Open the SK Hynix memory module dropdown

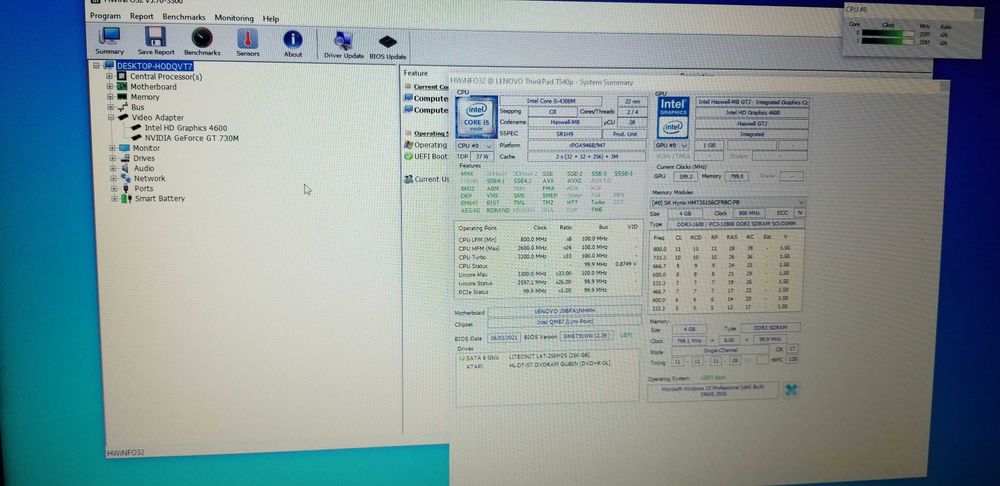[728, 202]
